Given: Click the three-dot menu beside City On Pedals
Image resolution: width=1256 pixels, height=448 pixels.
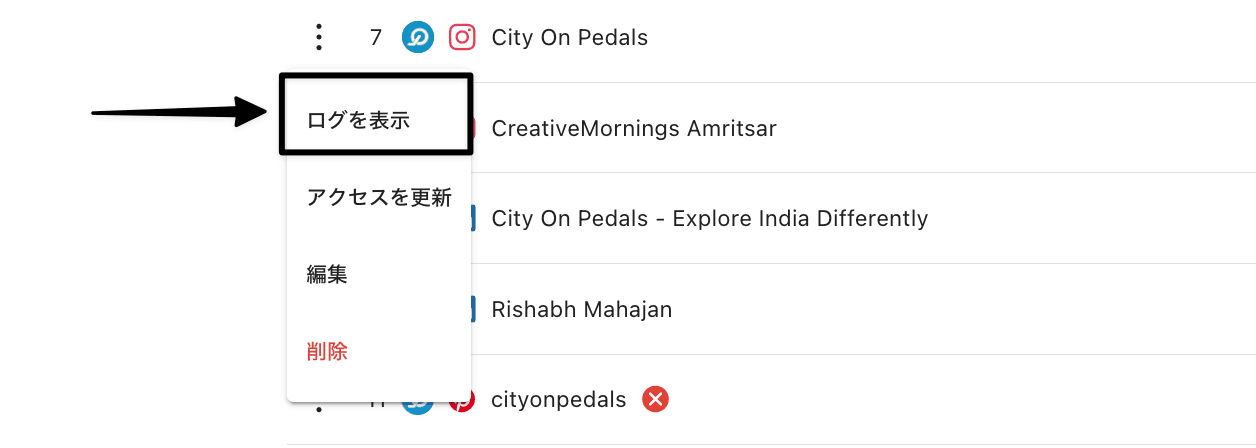Looking at the screenshot, I should click(x=319, y=38).
